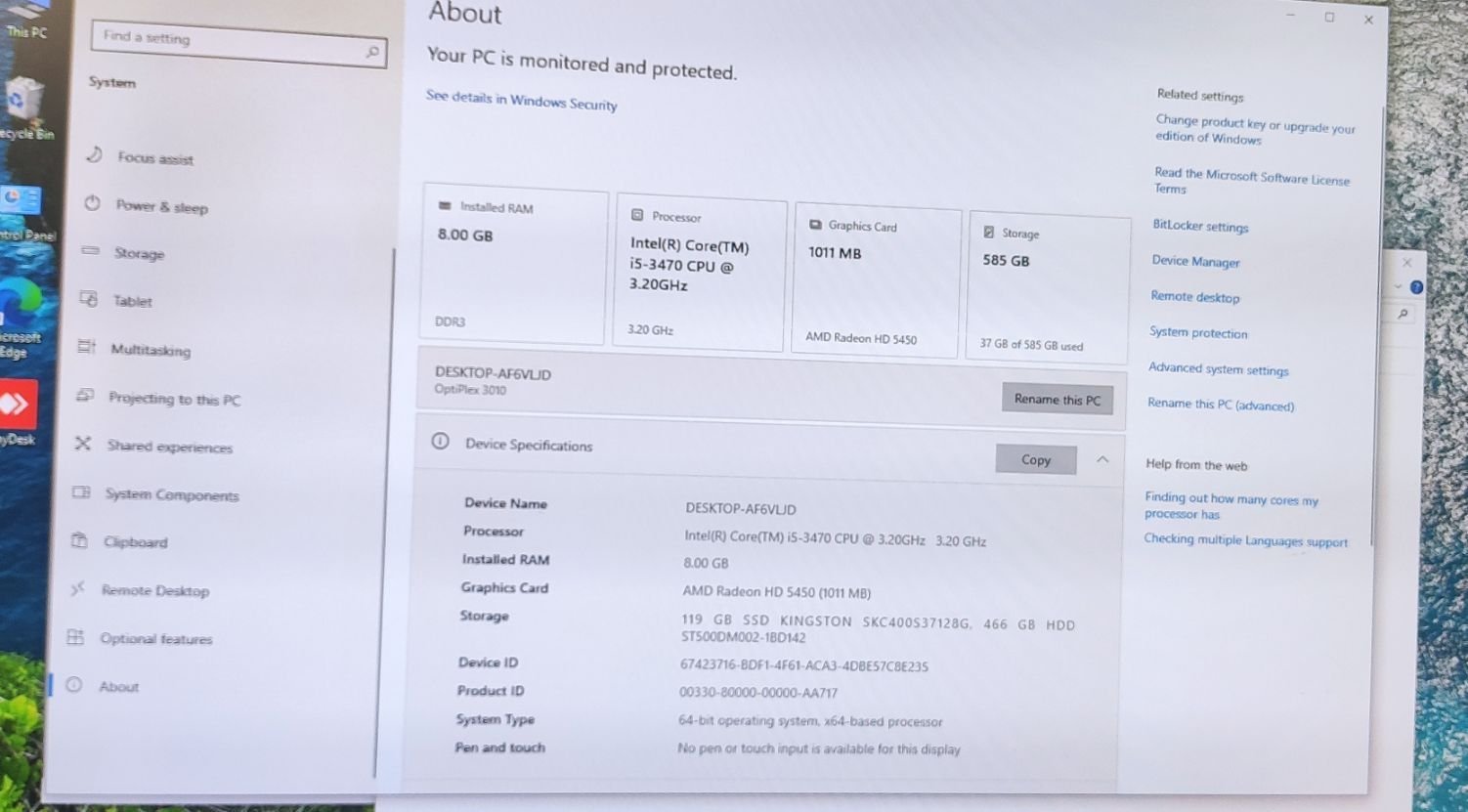Viewport: 1468px width, 812px height.
Task: Select the Device ID value text
Action: 803,665
